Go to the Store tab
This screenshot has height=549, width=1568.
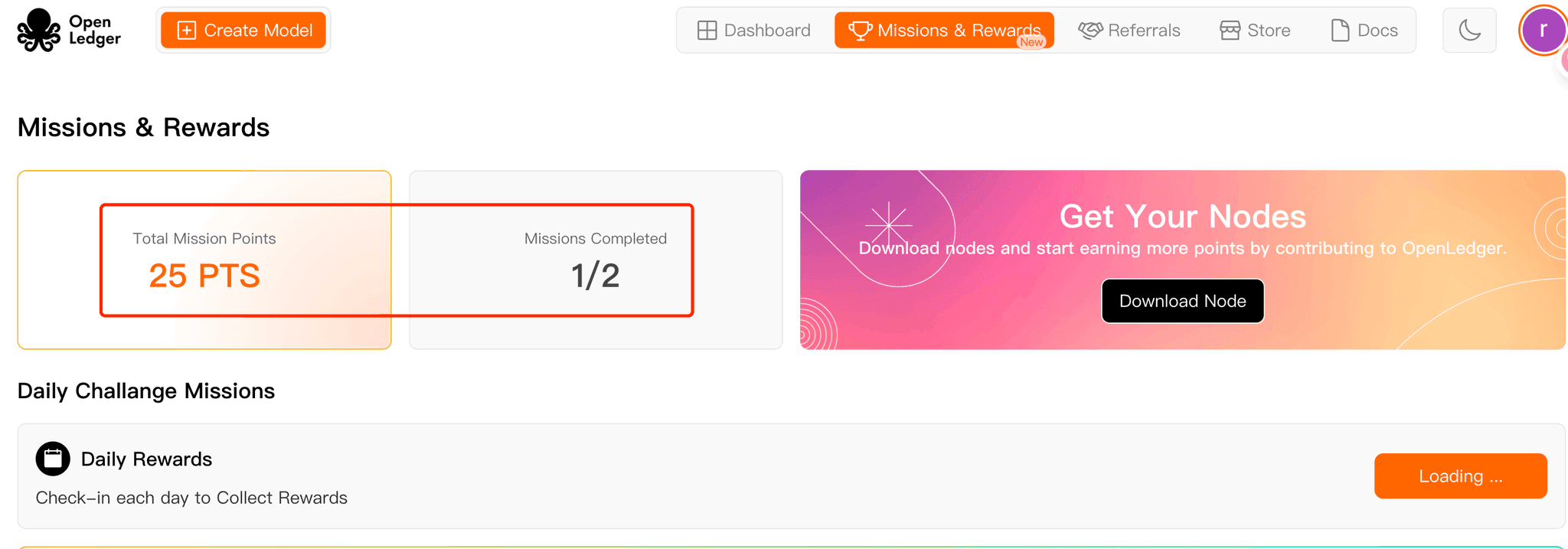pos(1255,31)
